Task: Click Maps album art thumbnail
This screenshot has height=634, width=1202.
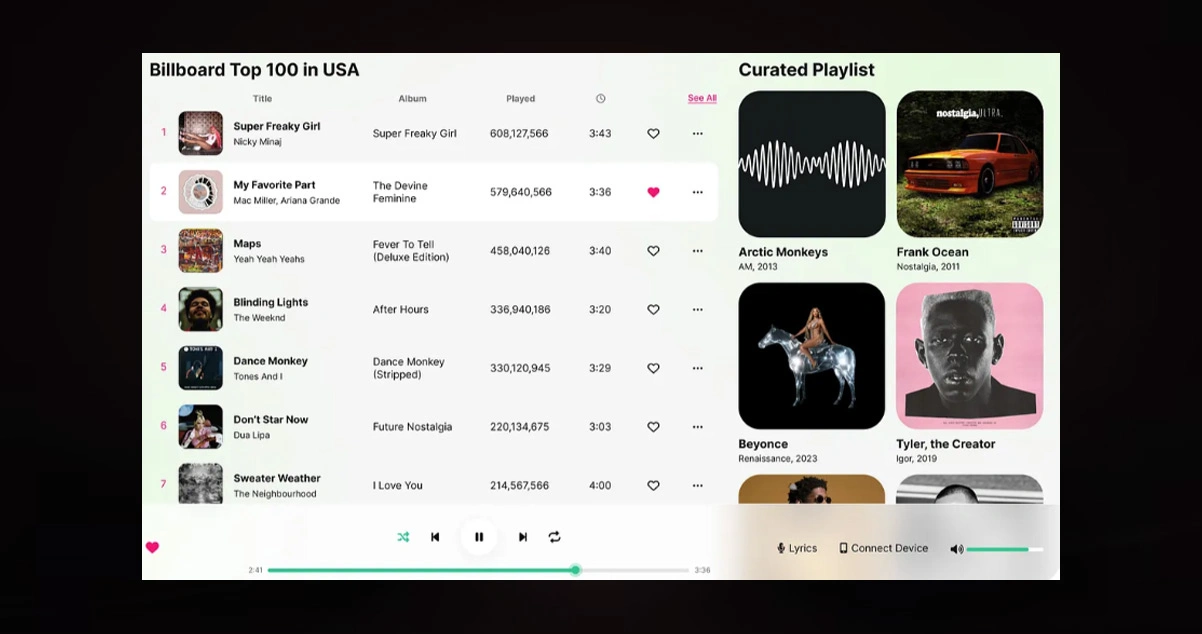Action: point(201,251)
